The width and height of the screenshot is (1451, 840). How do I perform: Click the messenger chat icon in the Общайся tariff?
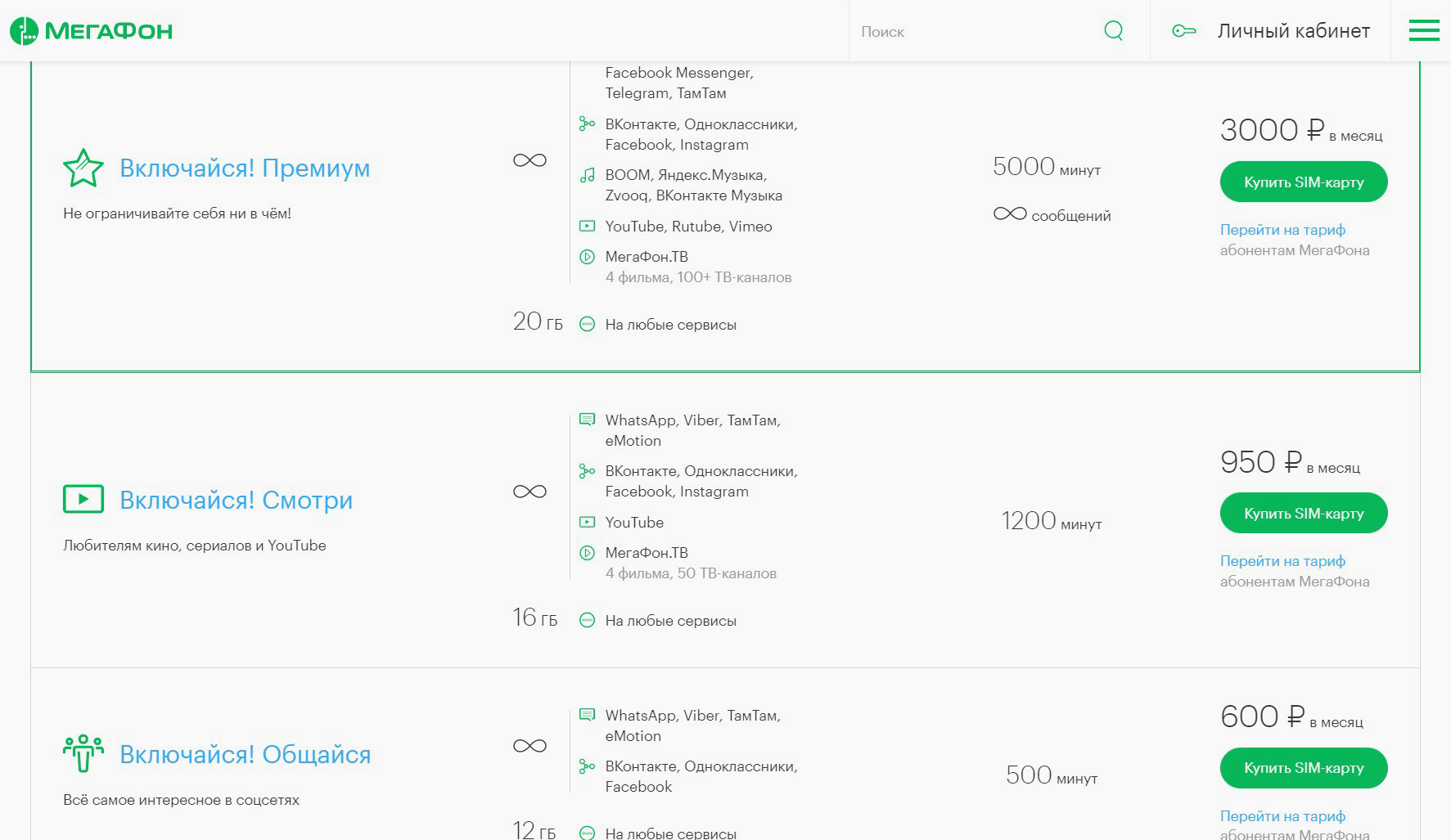587,716
